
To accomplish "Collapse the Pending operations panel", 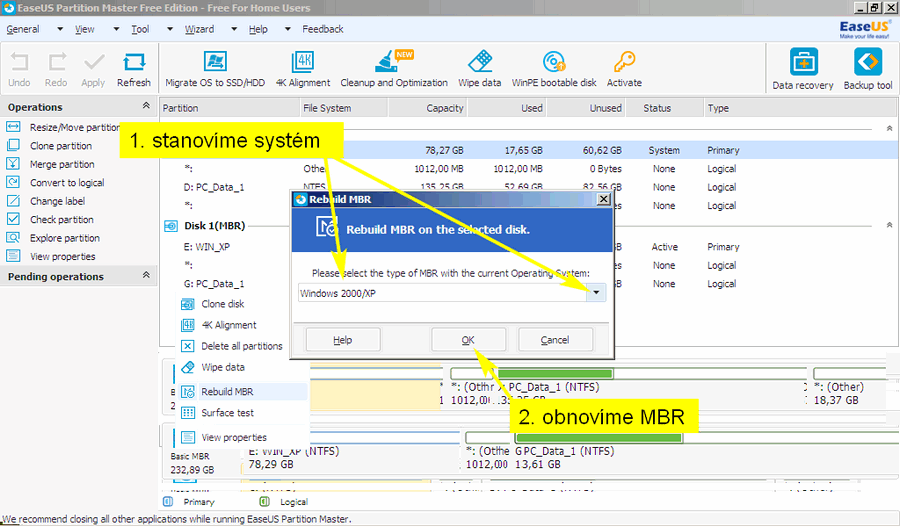I will (x=146, y=276).
